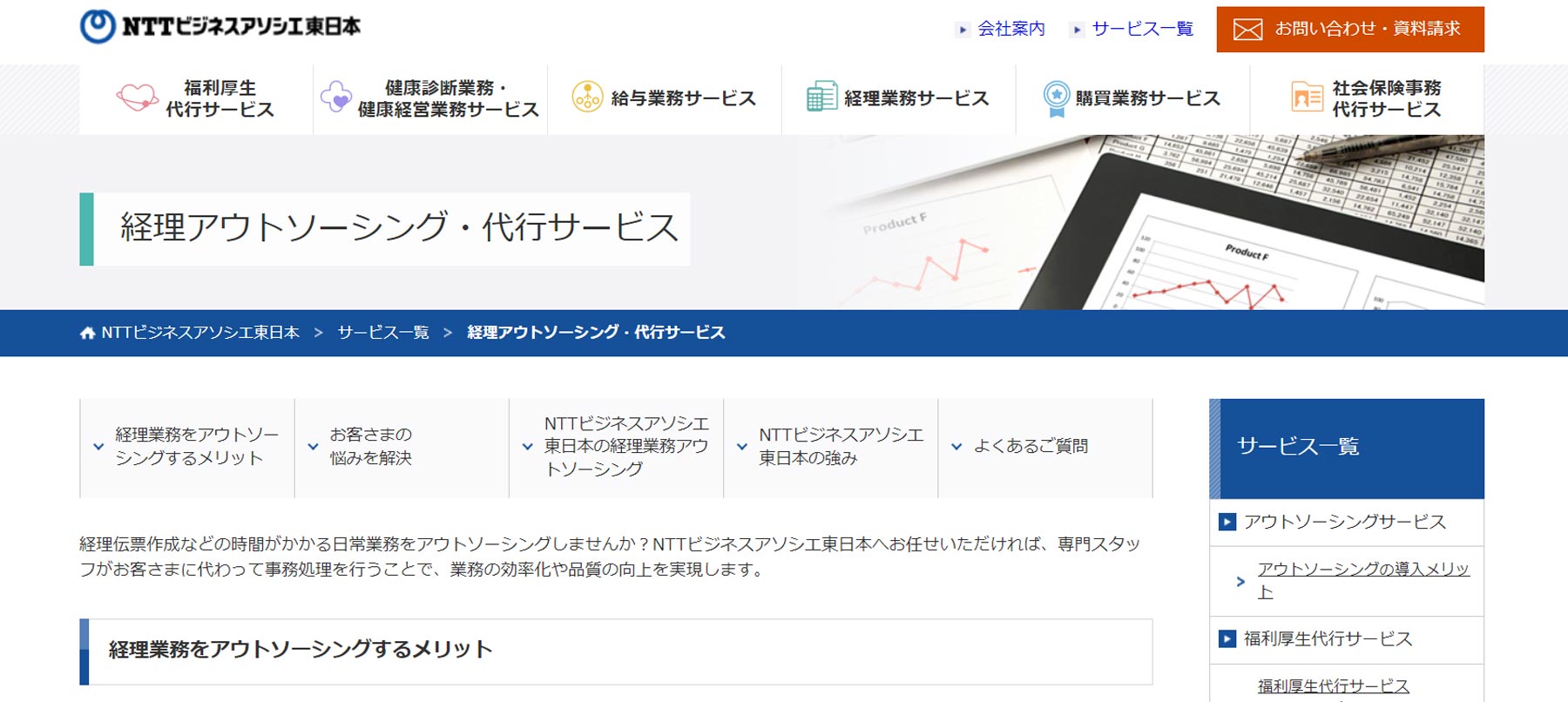The width and height of the screenshot is (1568, 702).
Task: Open the 経理業務サービス menu item
Action: [x=899, y=98]
